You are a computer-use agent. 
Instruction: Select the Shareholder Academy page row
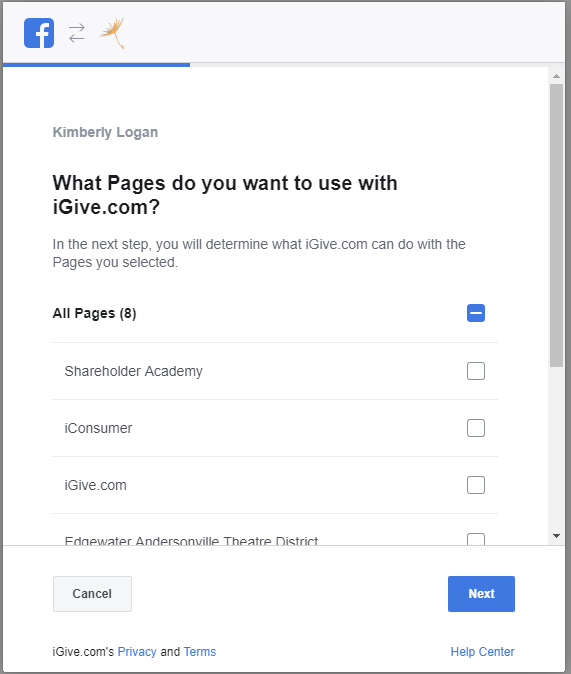pyautogui.click(x=275, y=371)
